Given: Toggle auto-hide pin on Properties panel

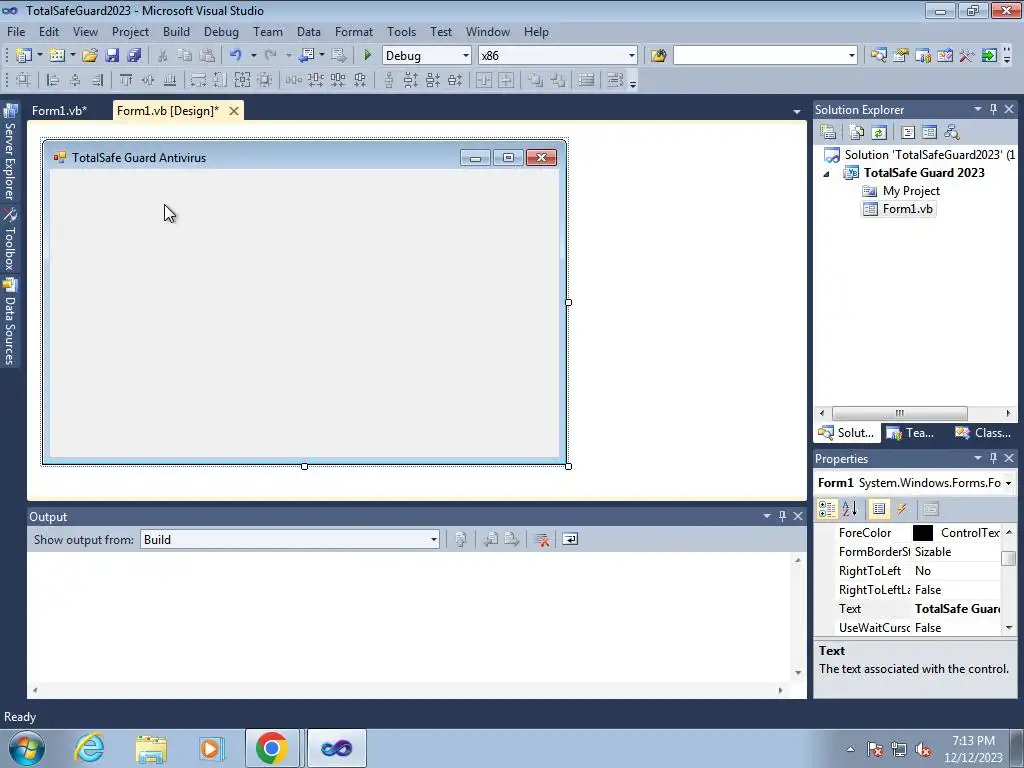Looking at the screenshot, I should click(x=993, y=458).
